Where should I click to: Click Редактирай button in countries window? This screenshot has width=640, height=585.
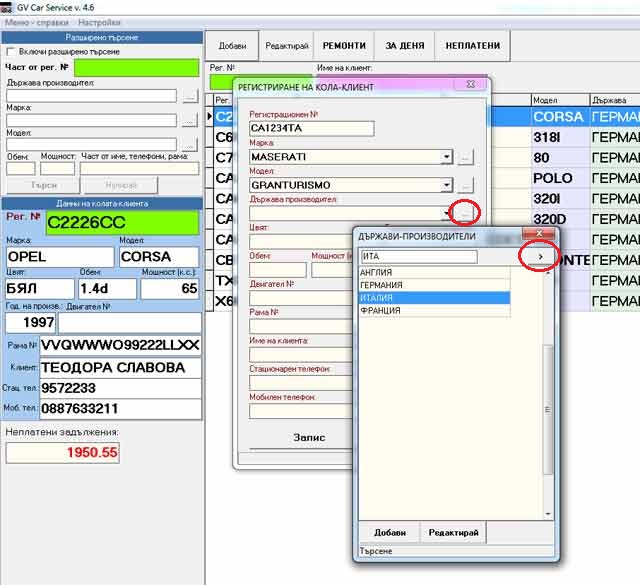pos(453,533)
